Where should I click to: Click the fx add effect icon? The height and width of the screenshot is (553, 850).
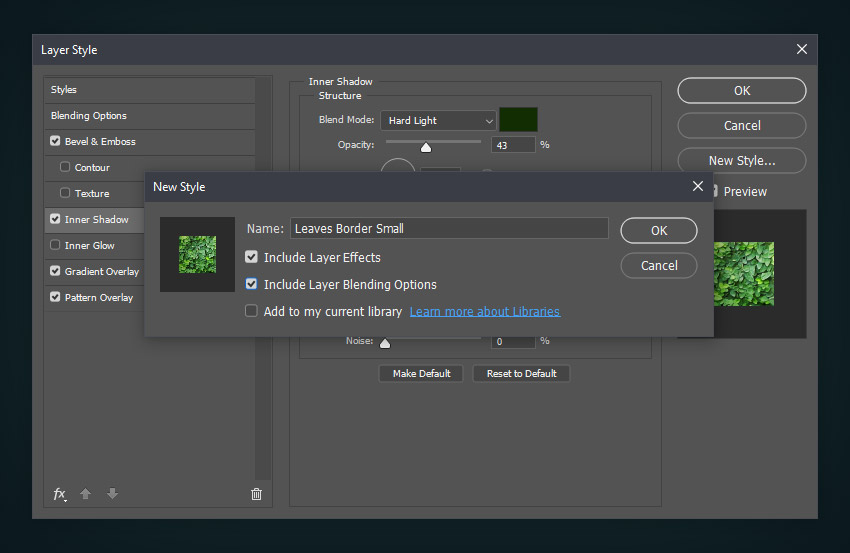pos(59,494)
